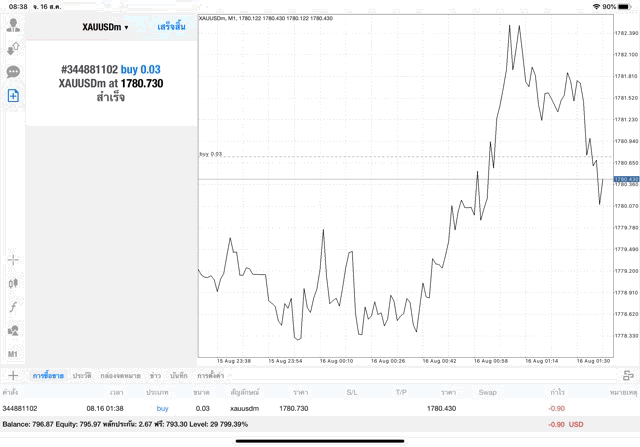Switch to the กล่องจดหมาย tab
The width and height of the screenshot is (640, 447).
point(120,375)
